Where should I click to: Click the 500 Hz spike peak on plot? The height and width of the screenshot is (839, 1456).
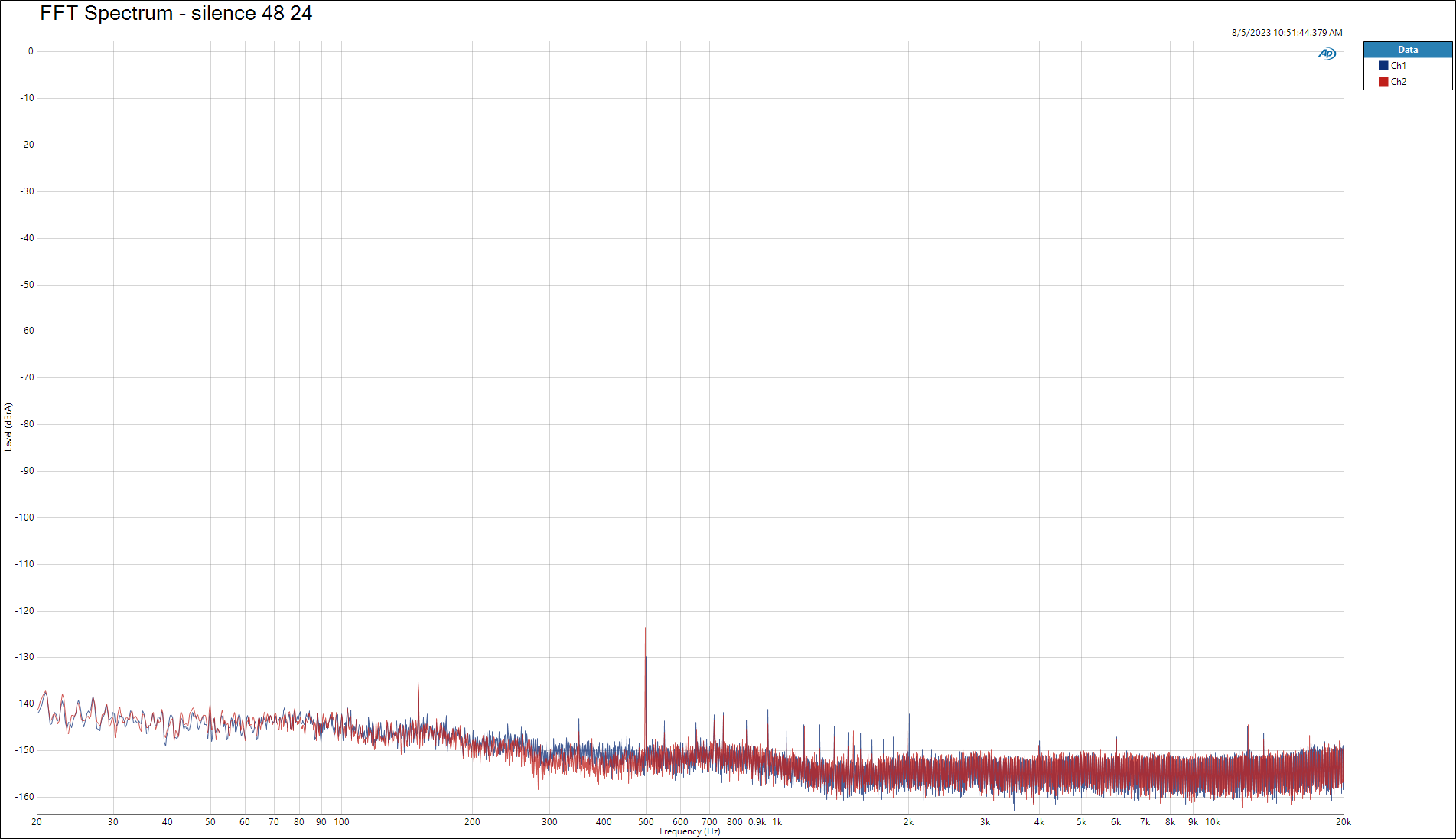point(645,629)
